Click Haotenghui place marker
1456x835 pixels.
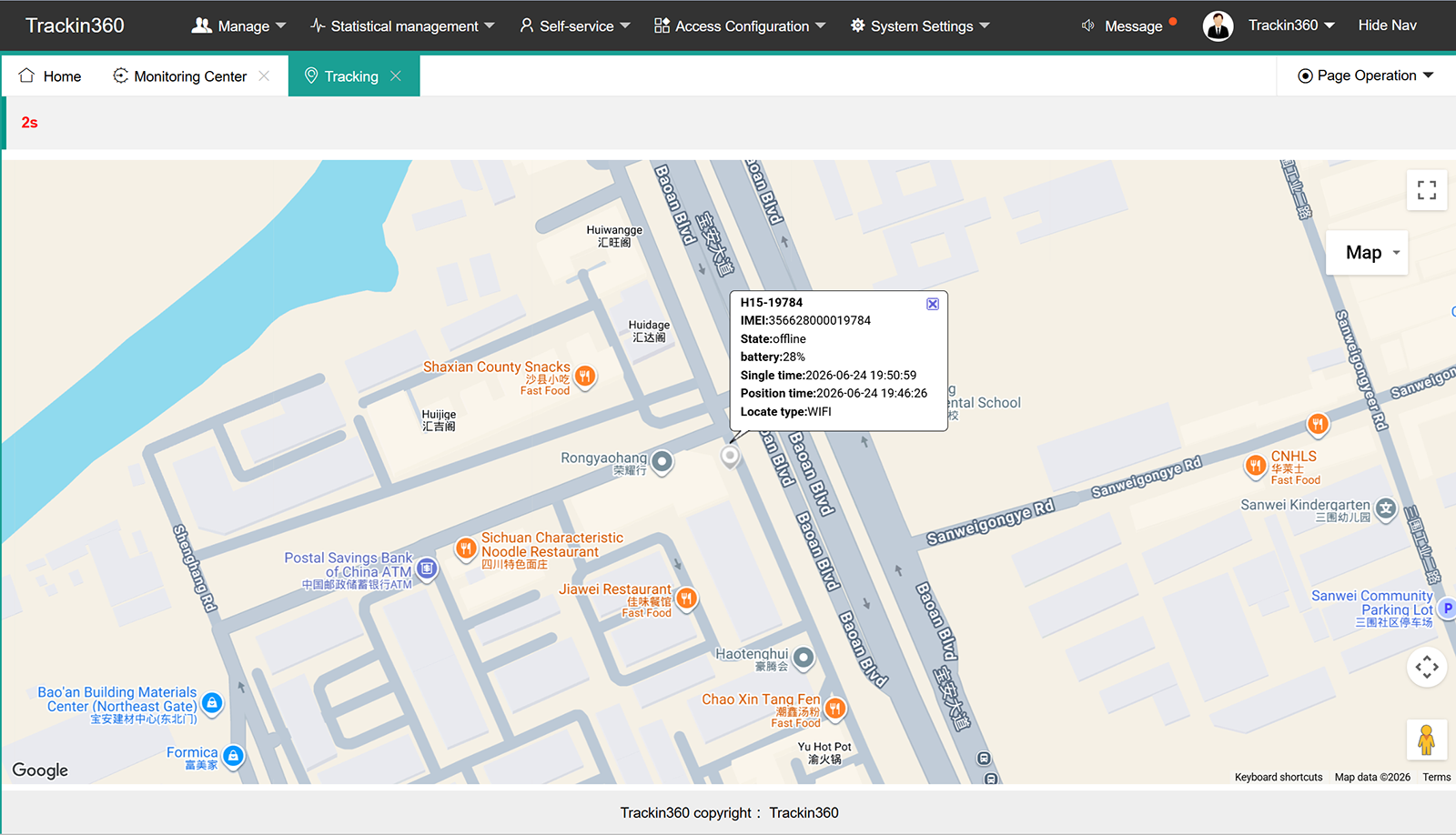coord(803,657)
